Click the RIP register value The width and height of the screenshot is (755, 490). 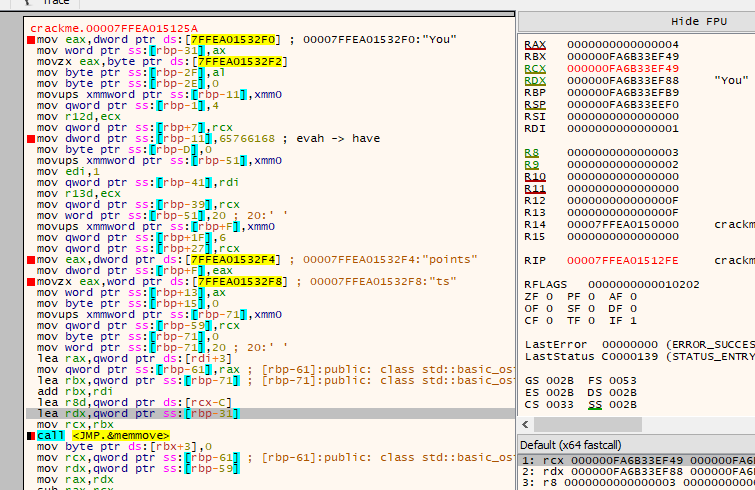[x=623, y=261]
